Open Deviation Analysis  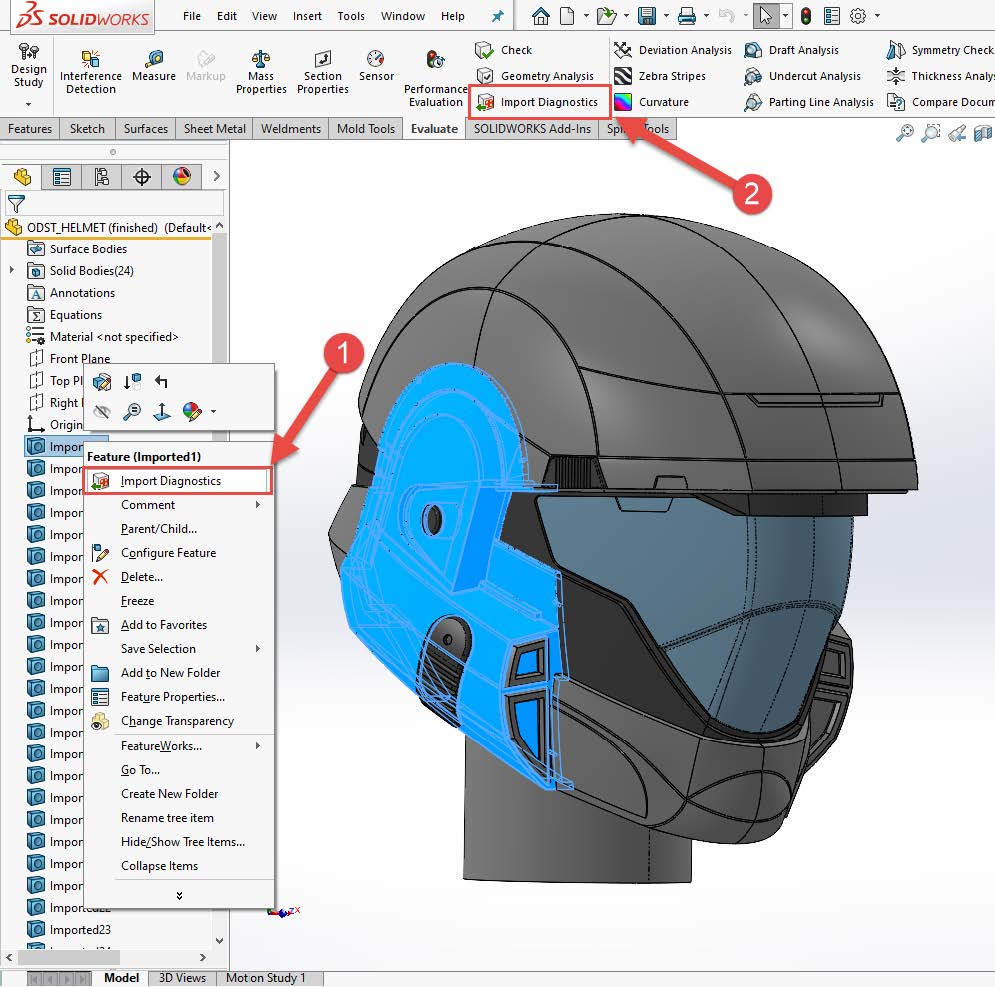pyautogui.click(x=673, y=50)
